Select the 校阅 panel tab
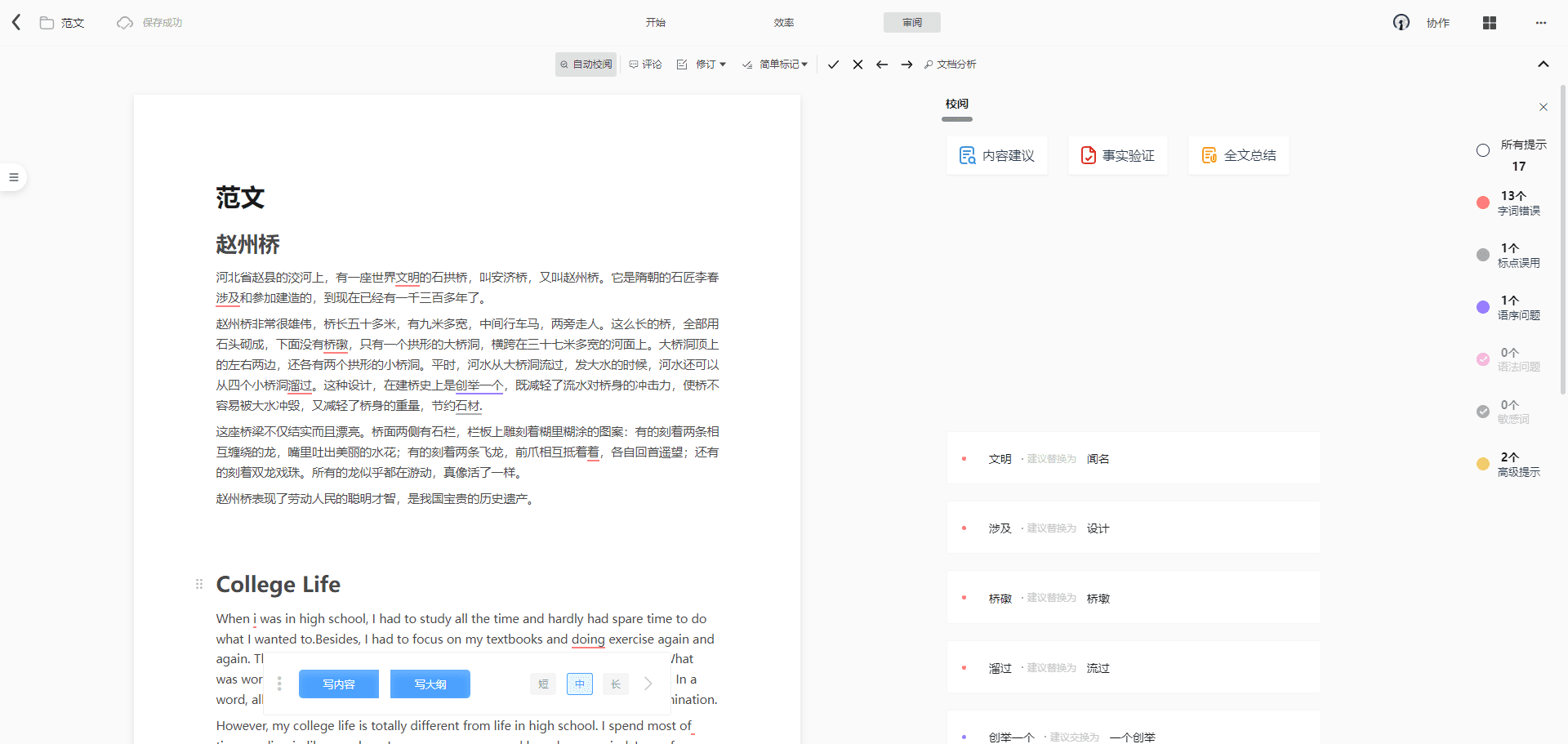Viewport: 1568px width, 744px height. pos(957,105)
